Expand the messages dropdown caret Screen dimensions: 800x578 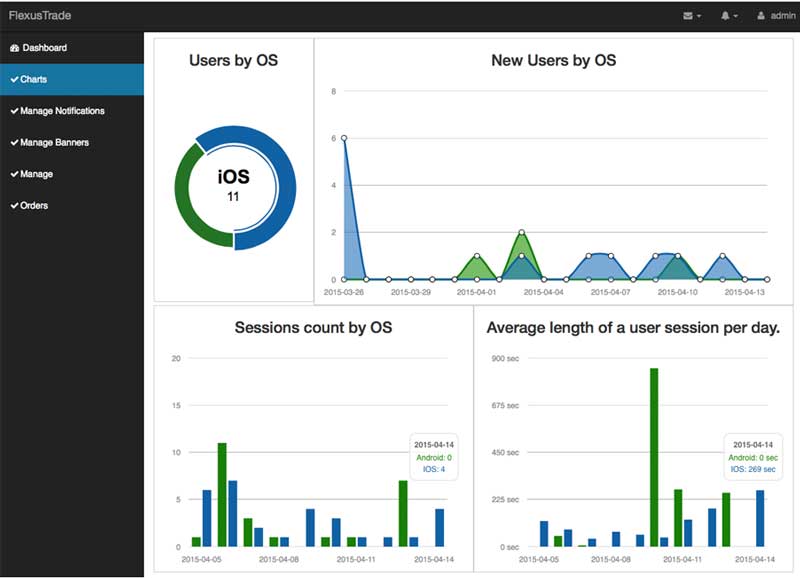(x=699, y=16)
